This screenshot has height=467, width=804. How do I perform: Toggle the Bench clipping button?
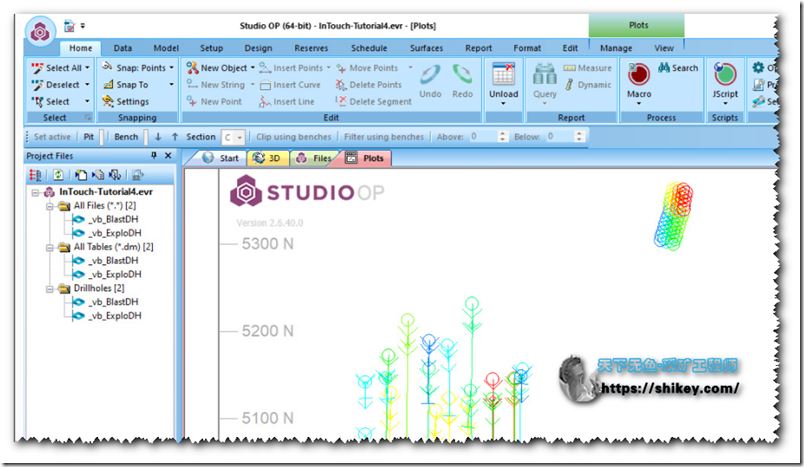click(126, 136)
